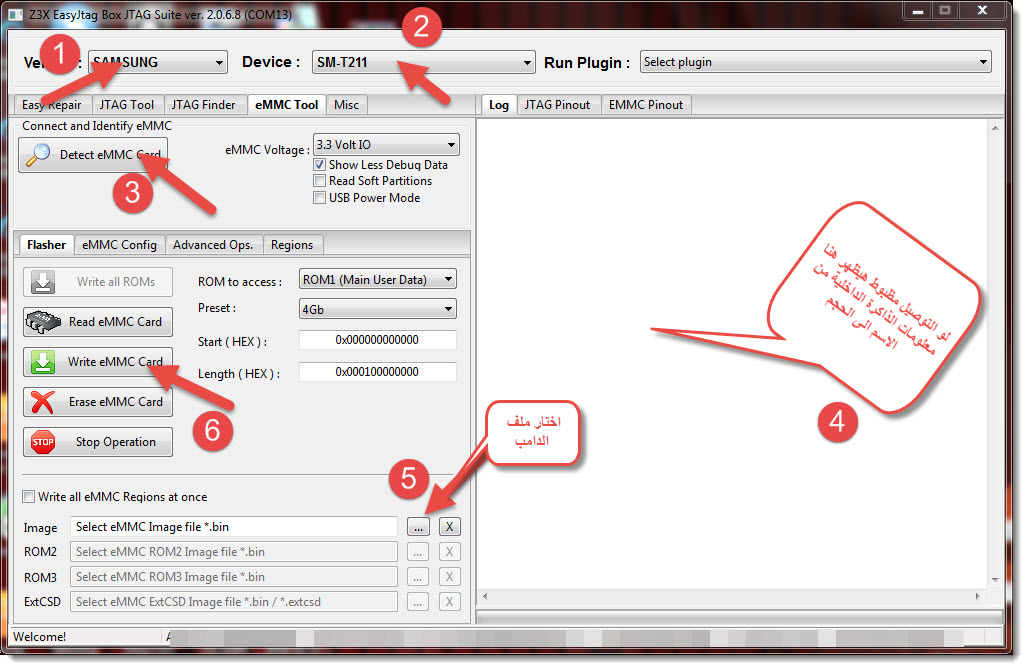Click the Detect eMMC Card button label
The width and height of the screenshot is (1028, 670).
click(110, 155)
